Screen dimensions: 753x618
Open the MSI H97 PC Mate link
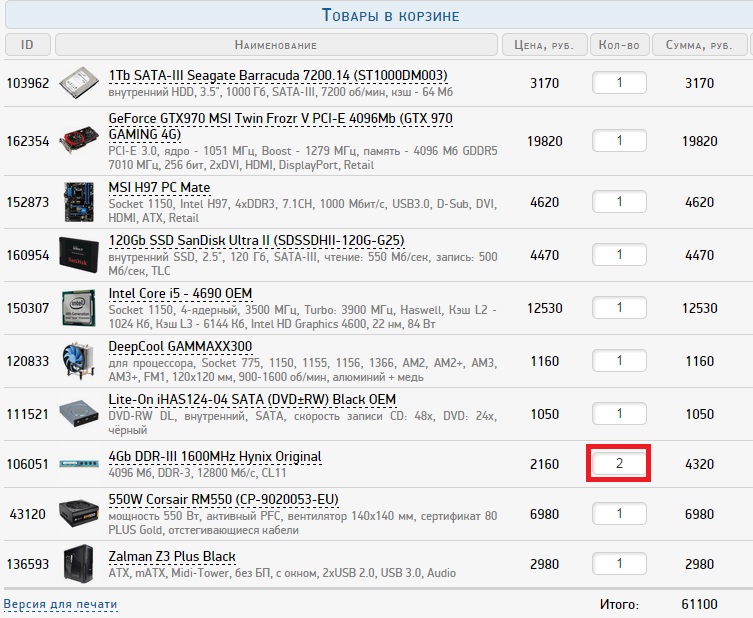159,187
